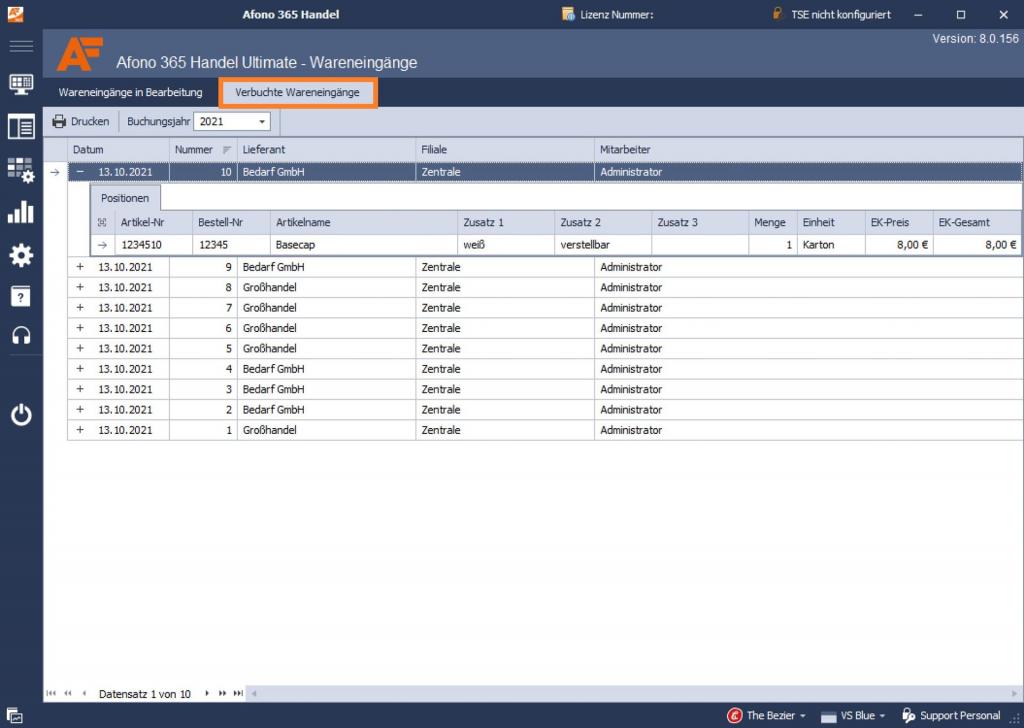Screen dimensions: 1024x728
Task: Click the Afono app icon in title bar
Action: 15,14
